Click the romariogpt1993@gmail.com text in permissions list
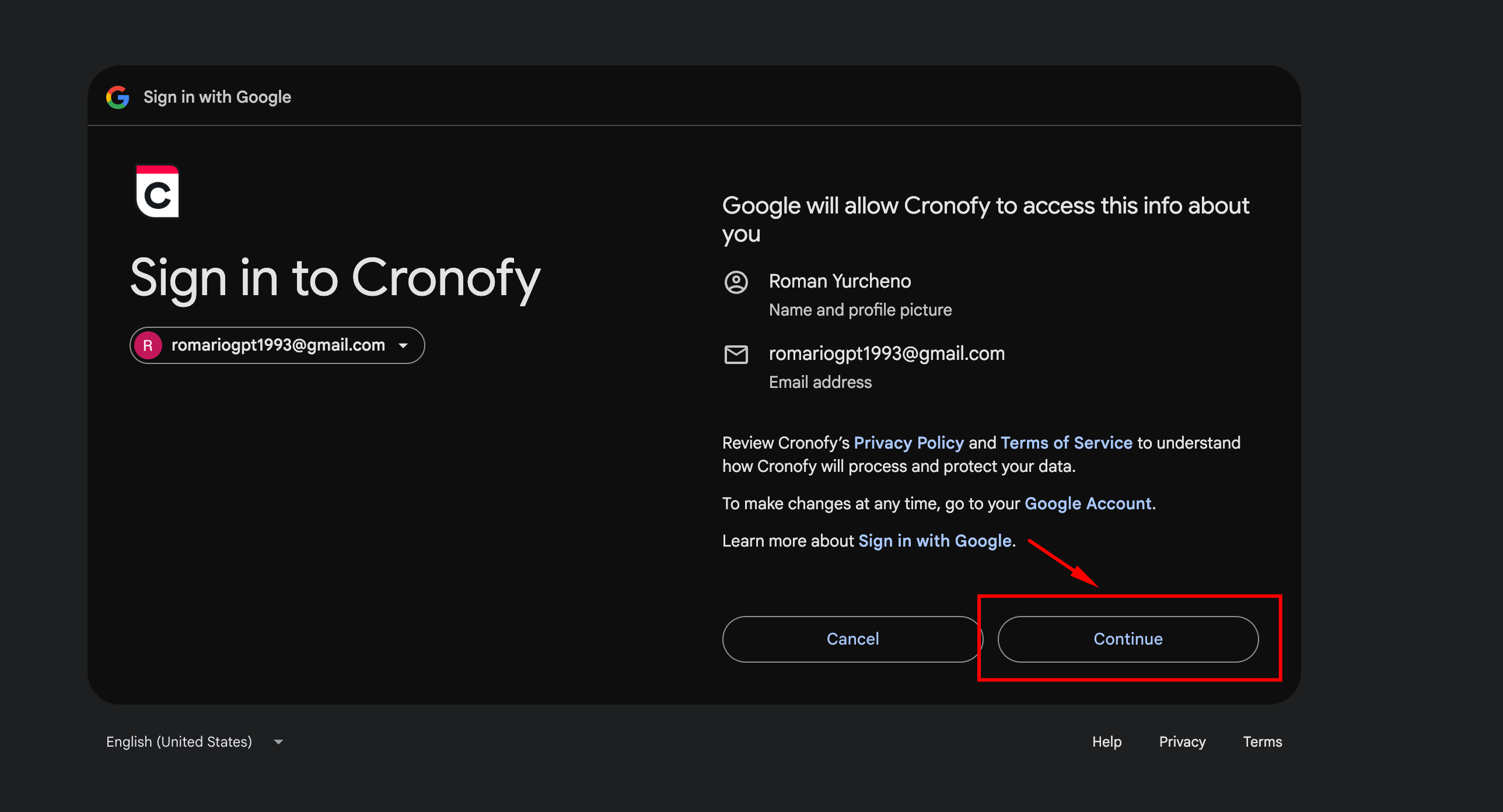This screenshot has height=812, width=1503. [x=886, y=353]
